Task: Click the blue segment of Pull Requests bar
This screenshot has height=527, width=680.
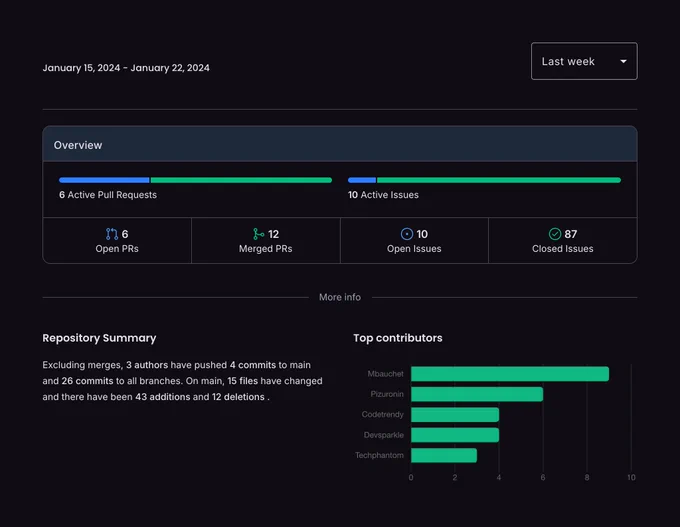Action: (104, 180)
